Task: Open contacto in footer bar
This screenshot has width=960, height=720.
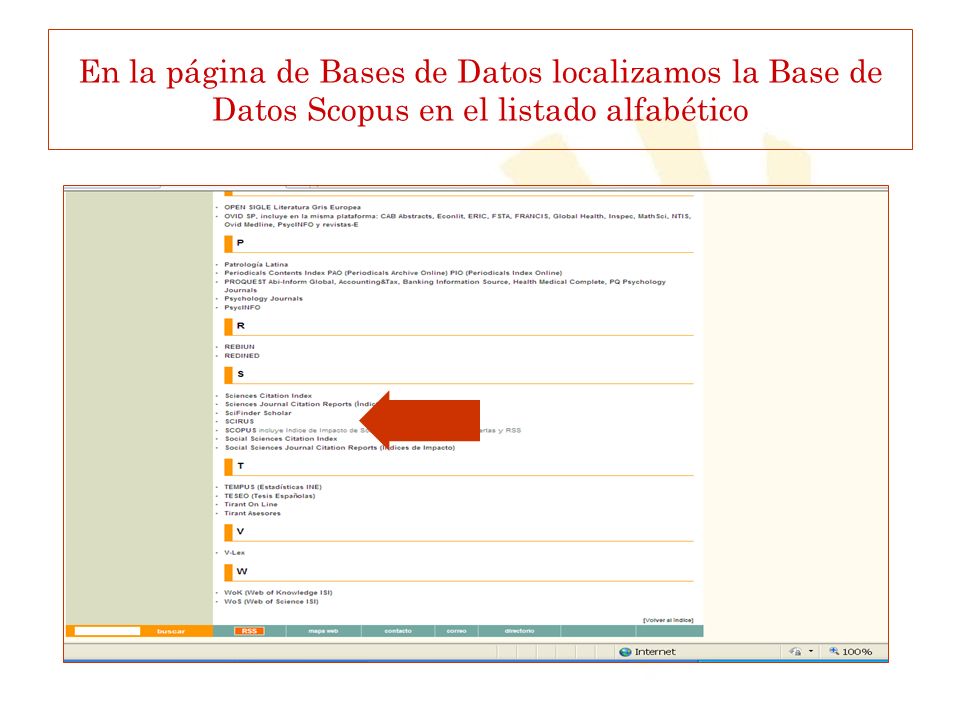Action: click(x=398, y=631)
